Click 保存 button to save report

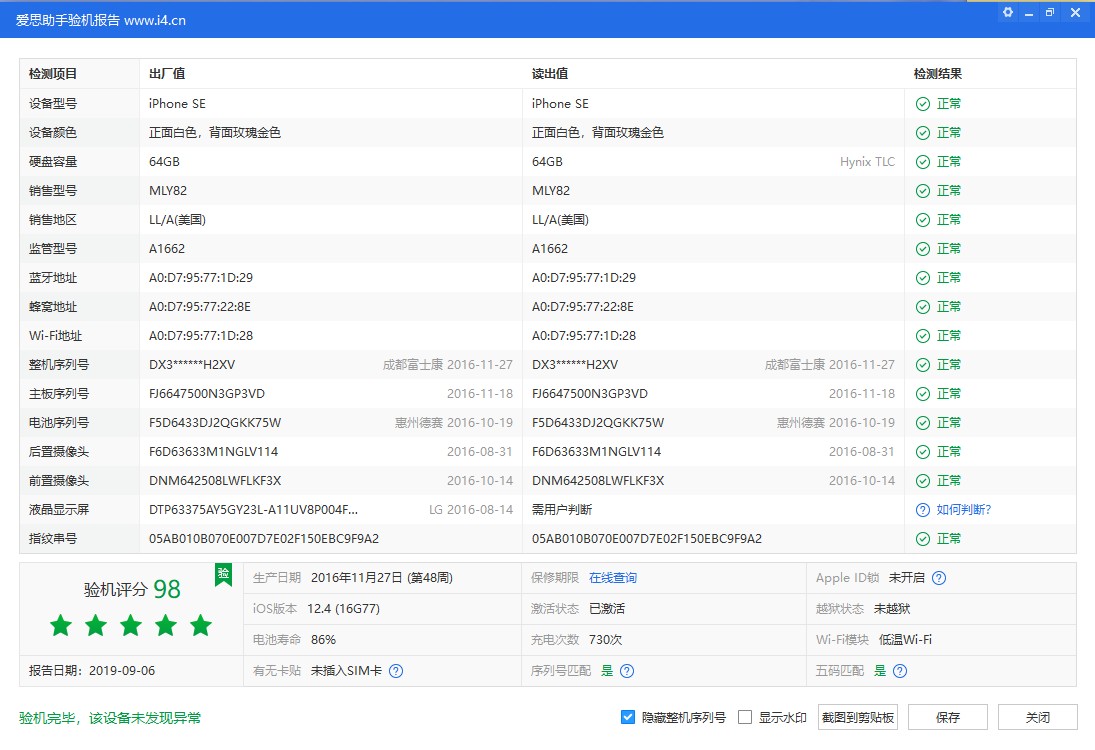(948, 717)
